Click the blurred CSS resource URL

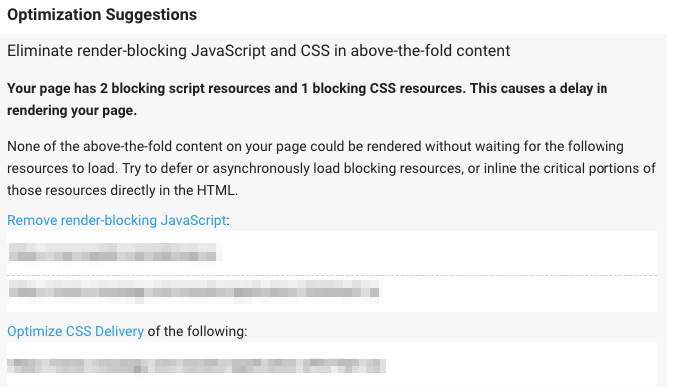coord(196,366)
